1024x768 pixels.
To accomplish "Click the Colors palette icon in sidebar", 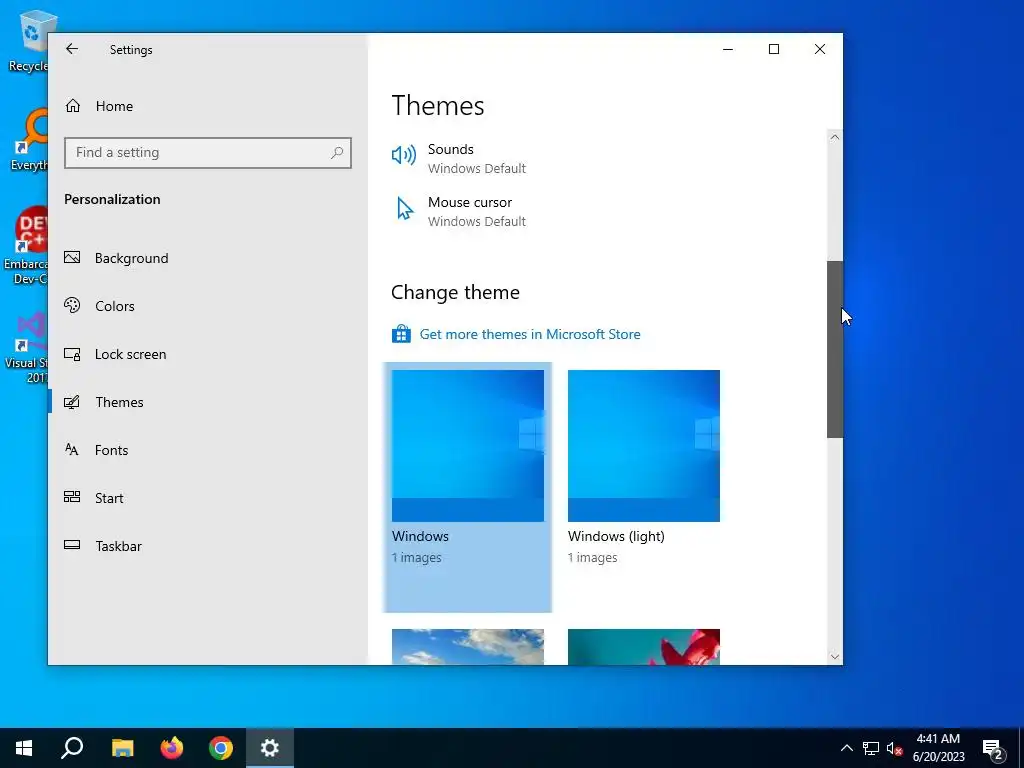I will point(72,305).
